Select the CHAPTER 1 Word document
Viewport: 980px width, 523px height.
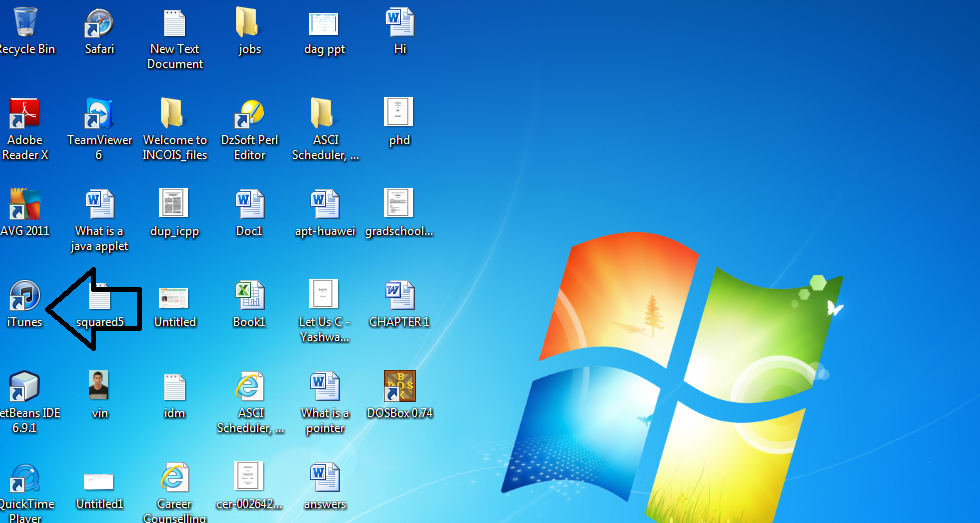[x=399, y=296]
